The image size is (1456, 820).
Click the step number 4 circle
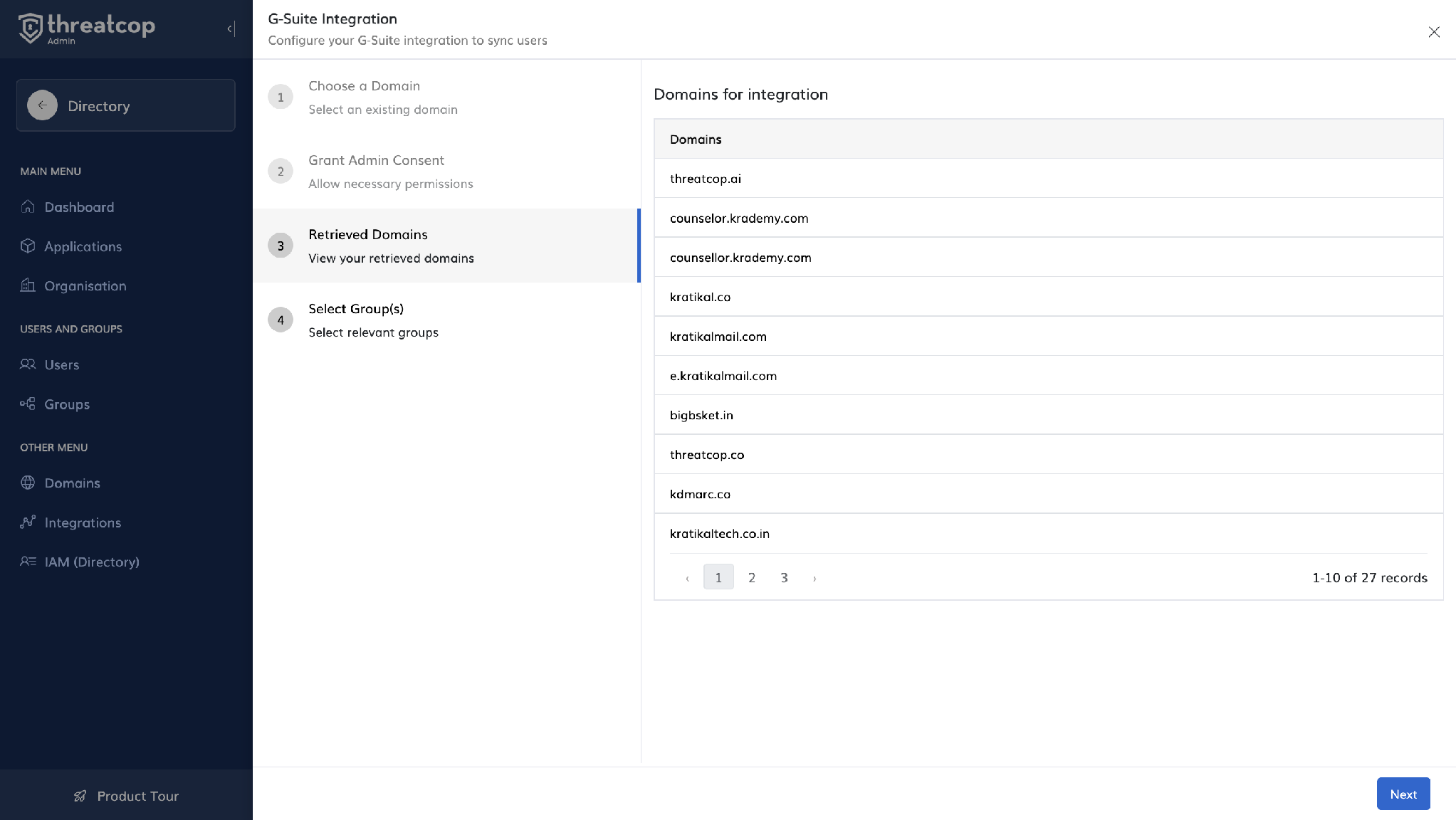pyautogui.click(x=281, y=320)
